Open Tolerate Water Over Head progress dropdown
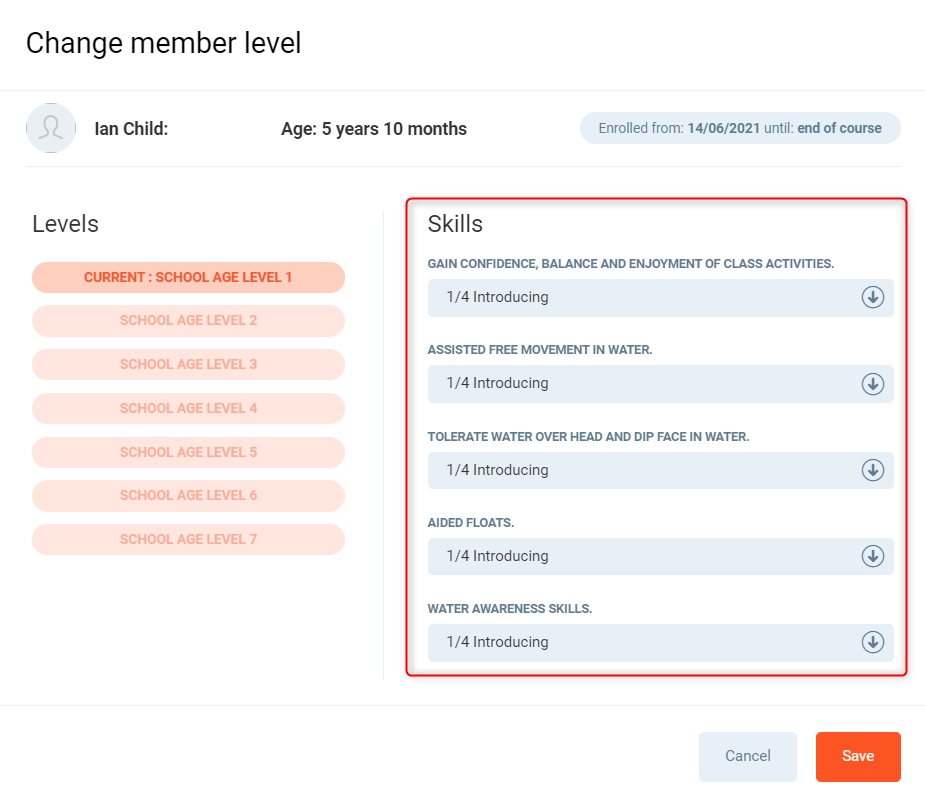The height and width of the screenshot is (806, 925). 640,470
